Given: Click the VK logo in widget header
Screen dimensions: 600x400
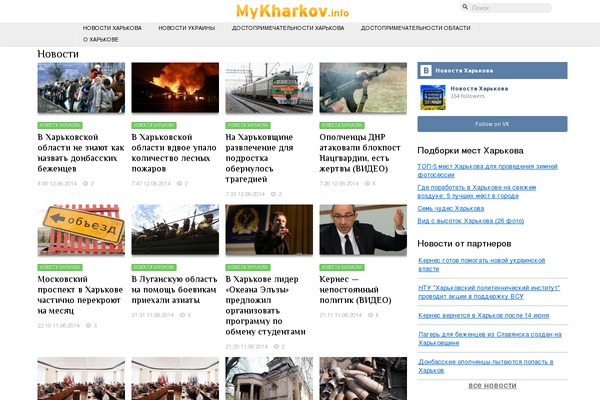Looking at the screenshot, I should (426, 70).
